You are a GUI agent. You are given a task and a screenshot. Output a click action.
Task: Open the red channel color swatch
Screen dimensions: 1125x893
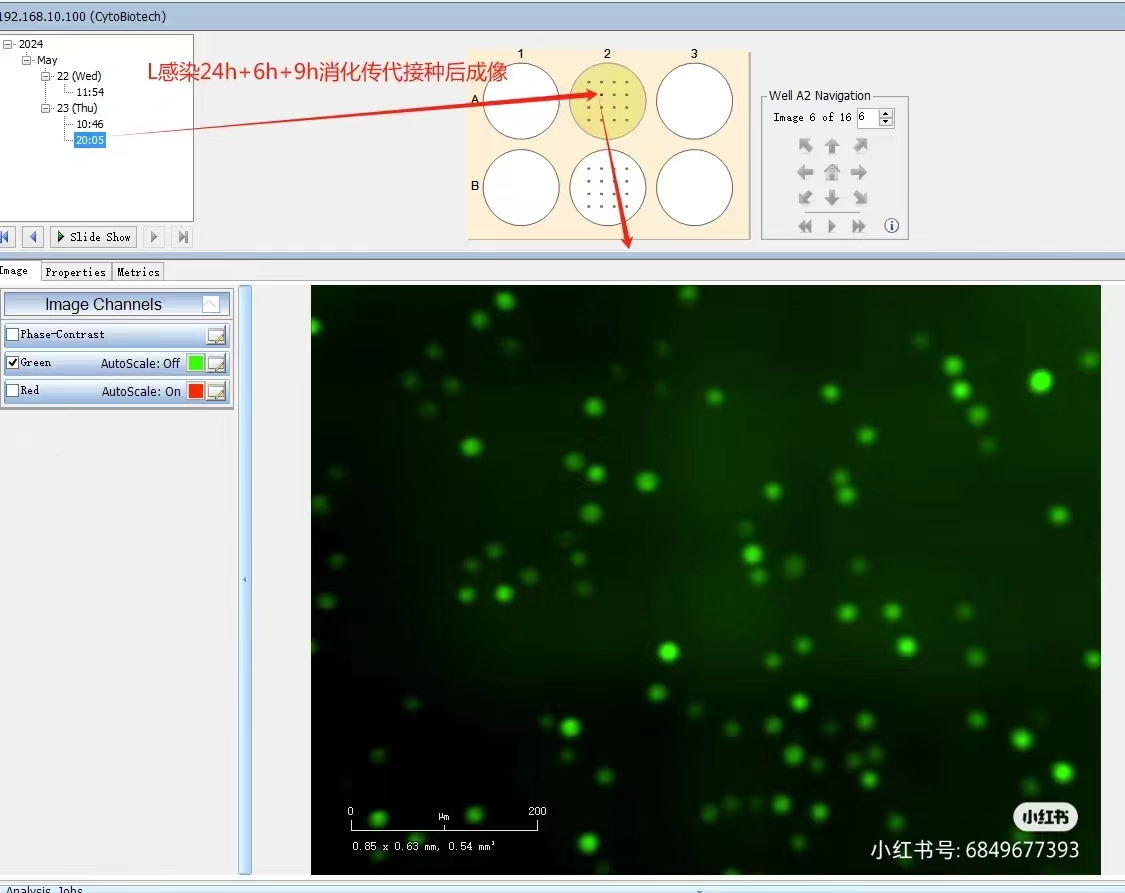point(195,391)
